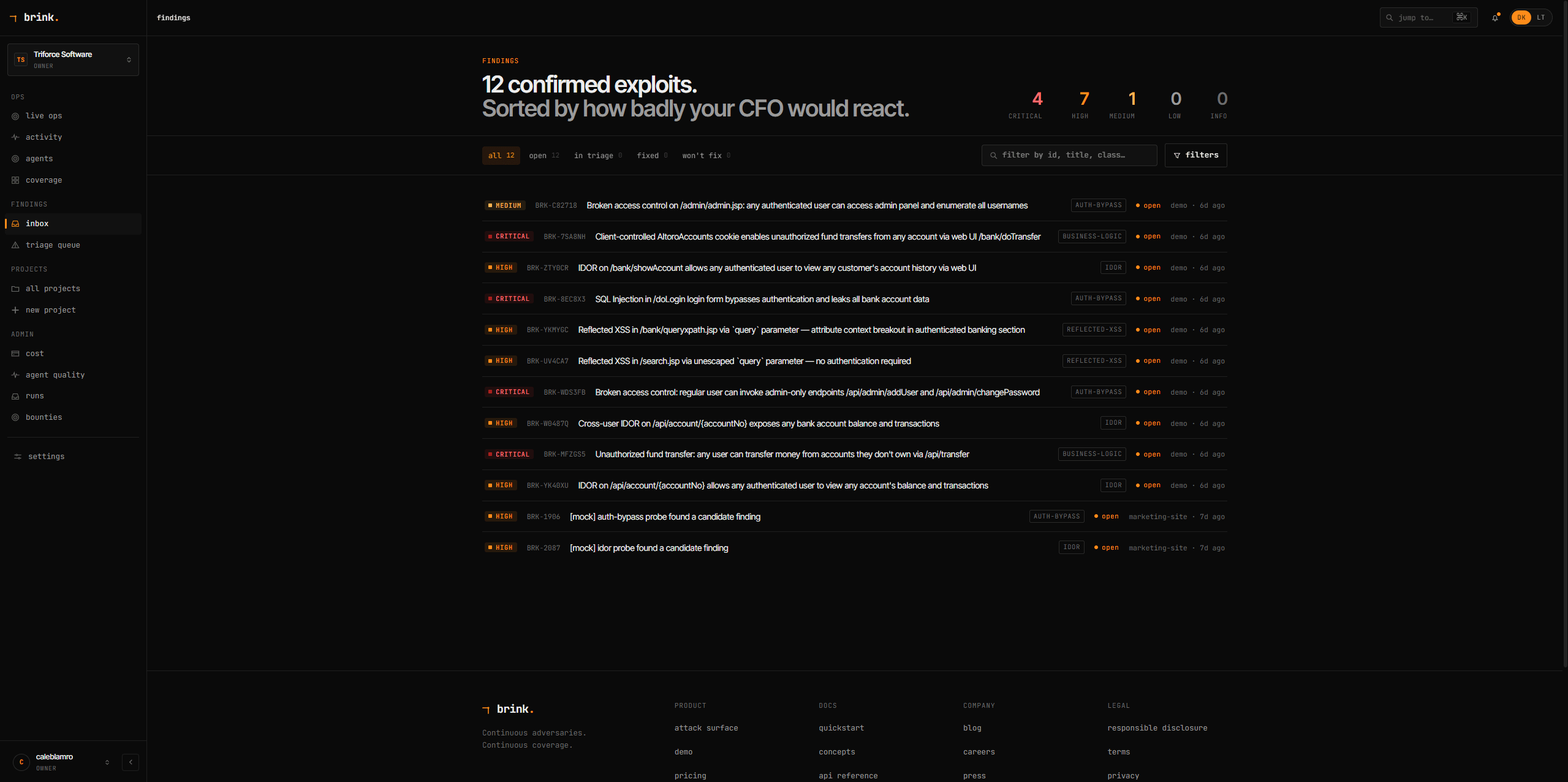The height and width of the screenshot is (782, 1568).
Task: Select the fixed tab
Action: [x=652, y=156]
